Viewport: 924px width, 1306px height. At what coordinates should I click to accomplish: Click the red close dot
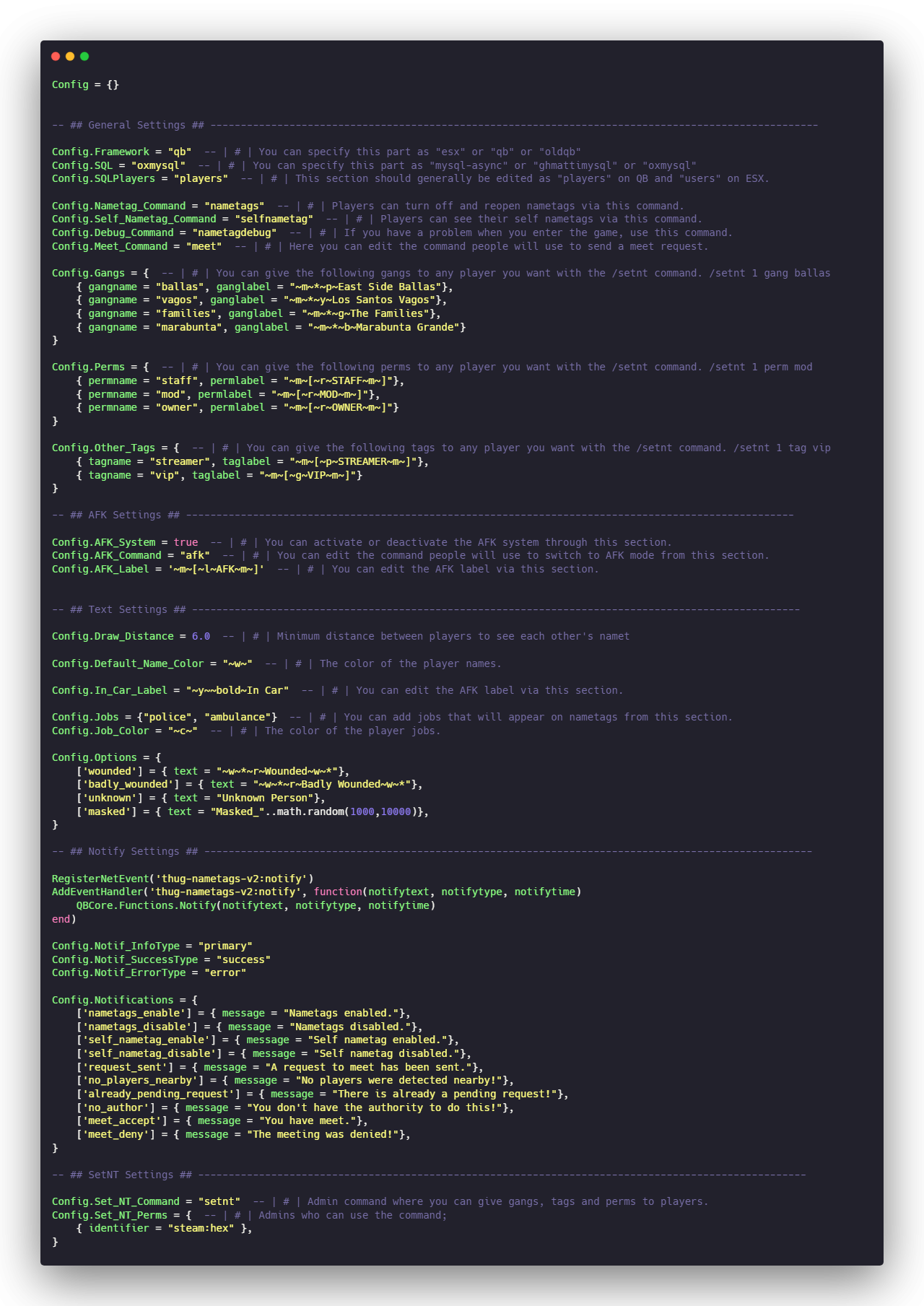pos(56,56)
